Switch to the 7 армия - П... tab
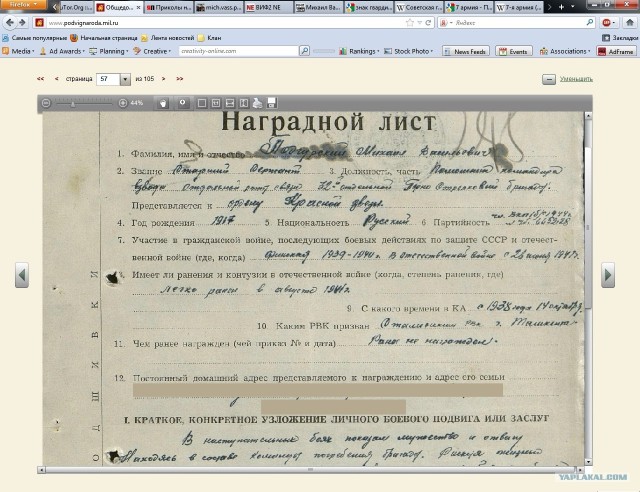Screen dimensions: 640x492 coord(469,7)
